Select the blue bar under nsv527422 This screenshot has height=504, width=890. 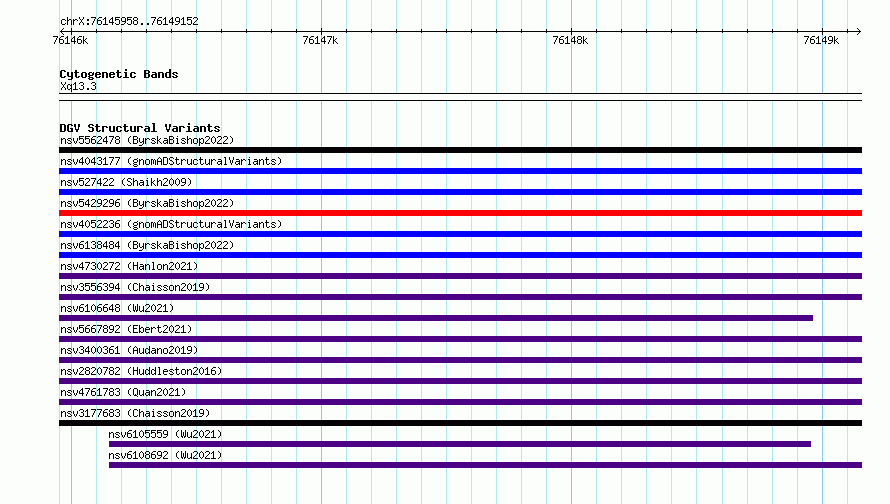[x=460, y=192]
